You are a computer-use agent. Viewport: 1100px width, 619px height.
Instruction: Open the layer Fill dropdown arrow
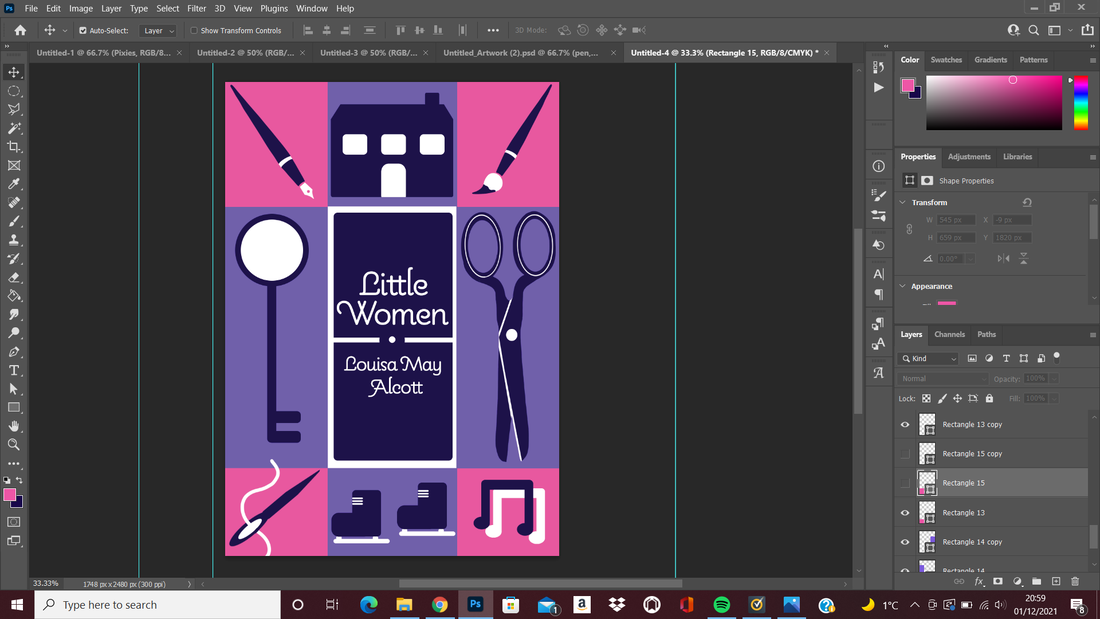(x=1054, y=399)
